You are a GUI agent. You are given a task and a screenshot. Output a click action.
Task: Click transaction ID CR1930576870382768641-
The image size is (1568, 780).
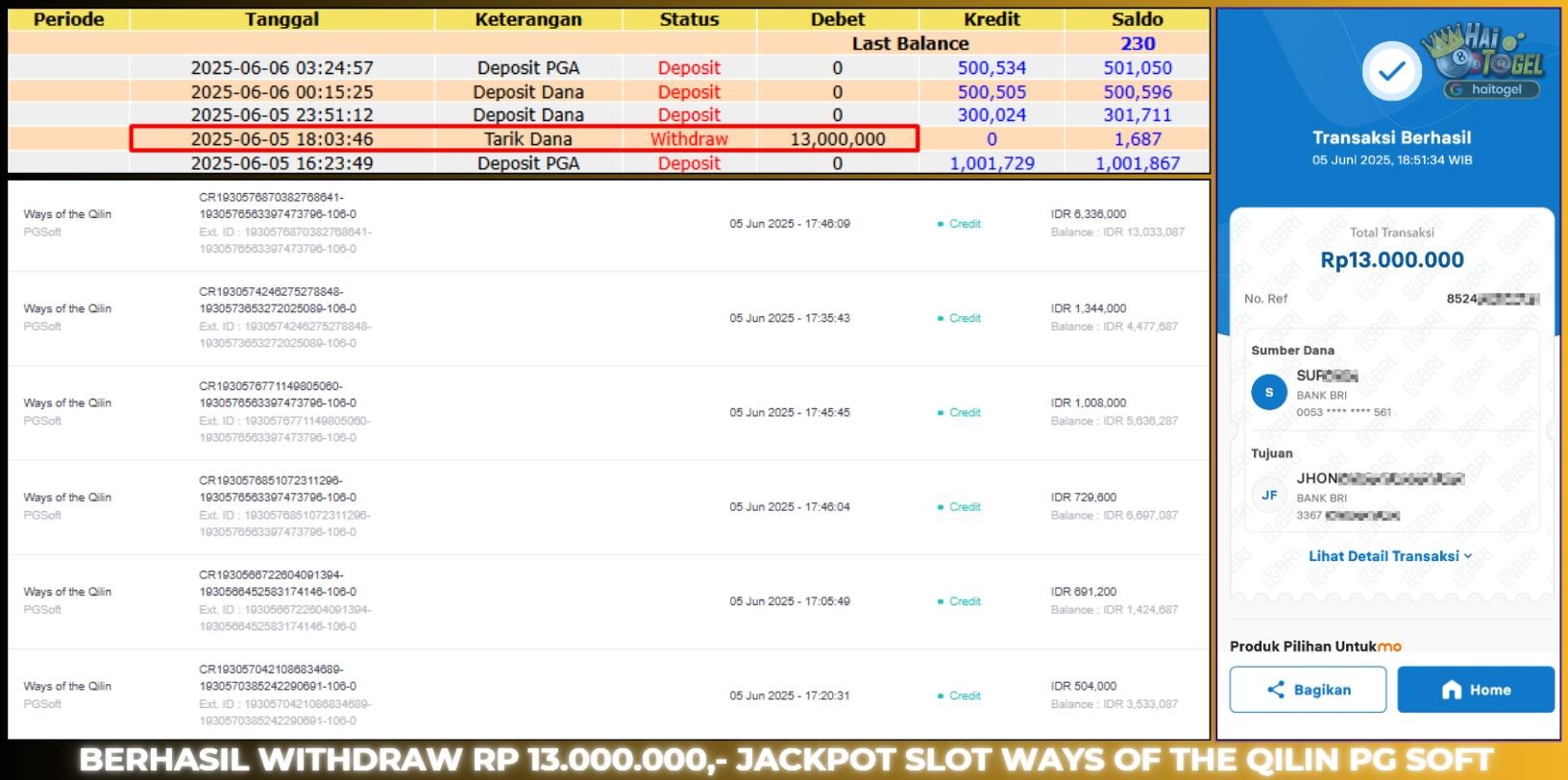271,197
